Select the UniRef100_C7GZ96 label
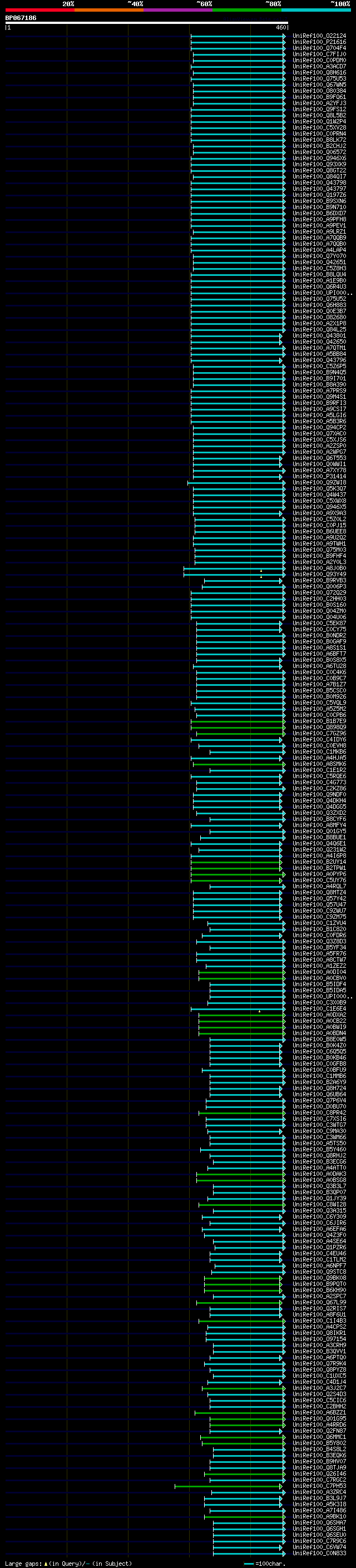 [319, 734]
